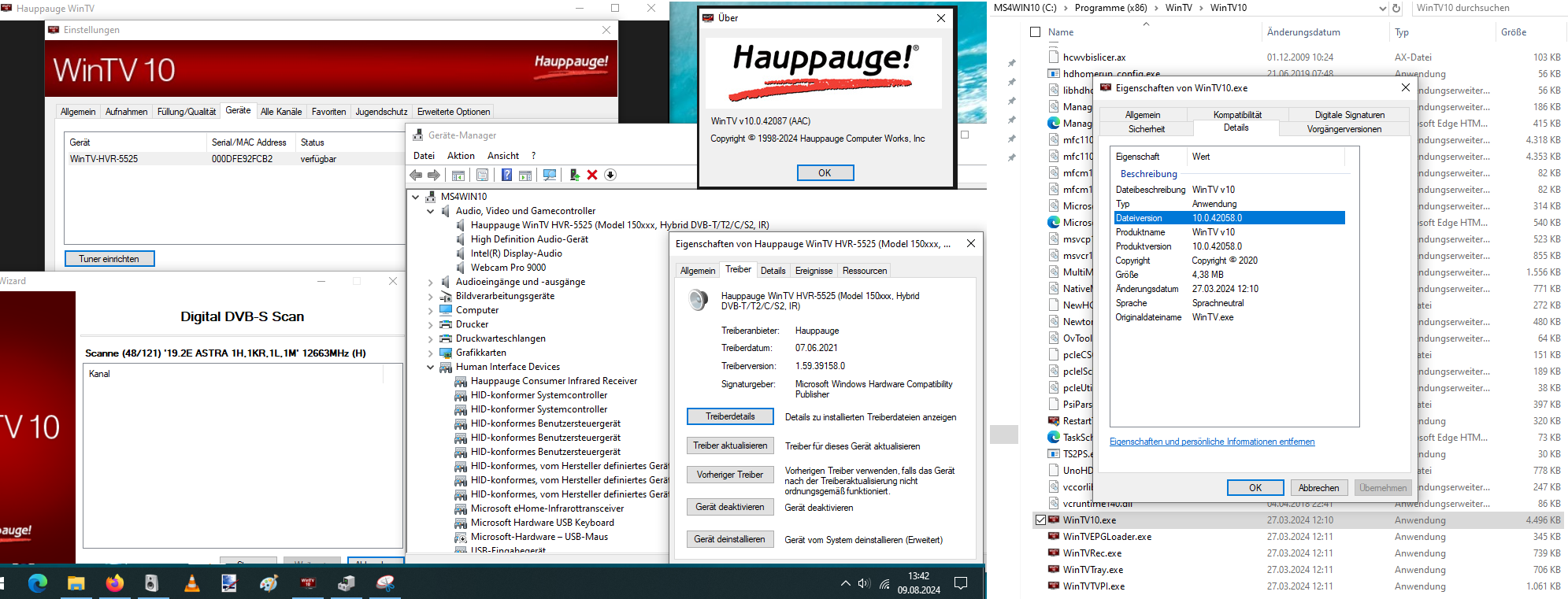The height and width of the screenshot is (599, 1568).
Task: Click the network icon in the system tray
Action: point(884,583)
